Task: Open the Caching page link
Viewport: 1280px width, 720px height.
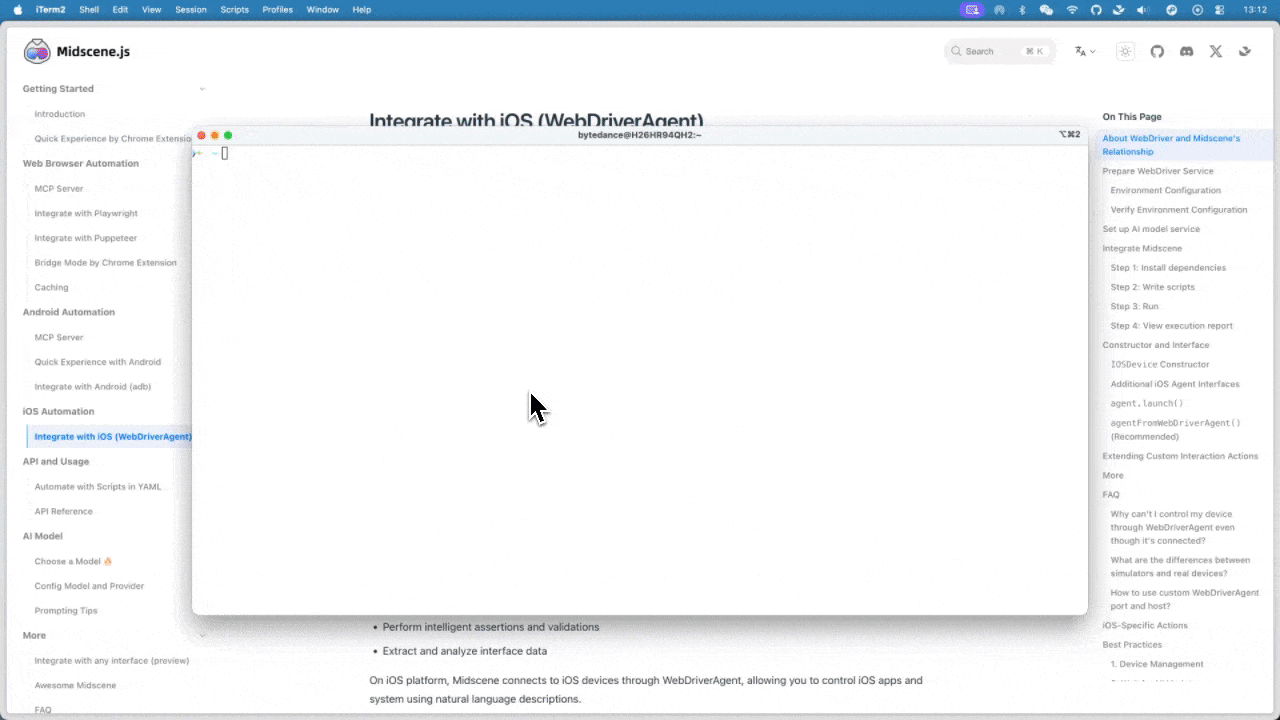Action: pos(51,287)
